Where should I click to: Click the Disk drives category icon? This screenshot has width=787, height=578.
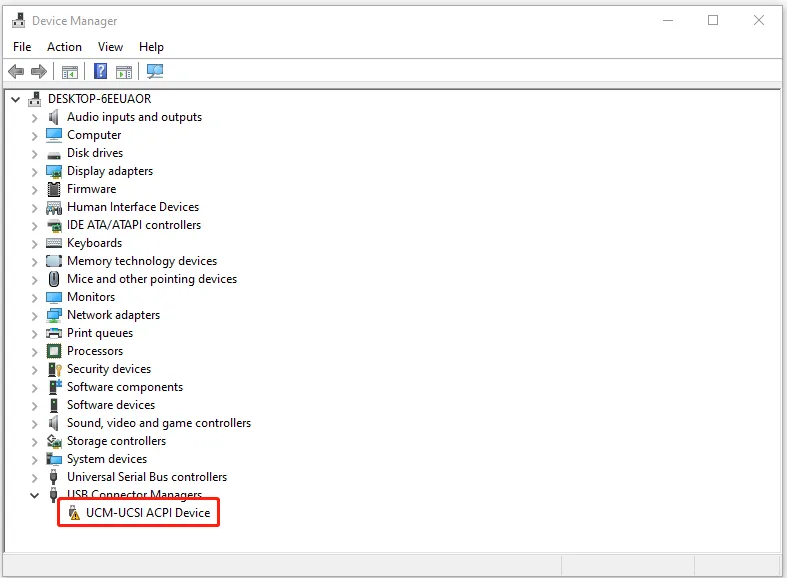coord(54,155)
